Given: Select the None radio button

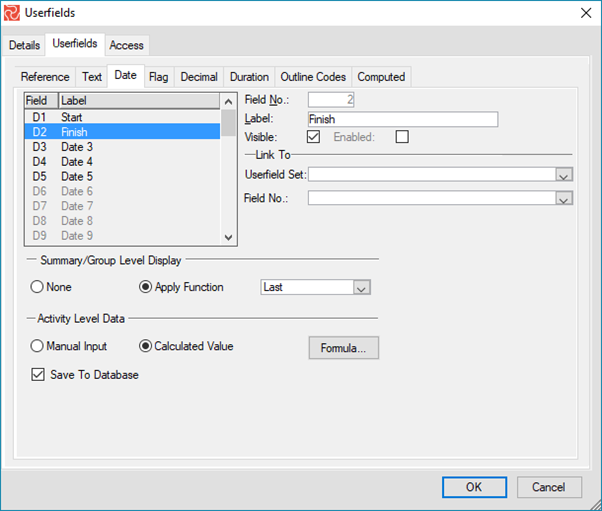Looking at the screenshot, I should pos(38,287).
